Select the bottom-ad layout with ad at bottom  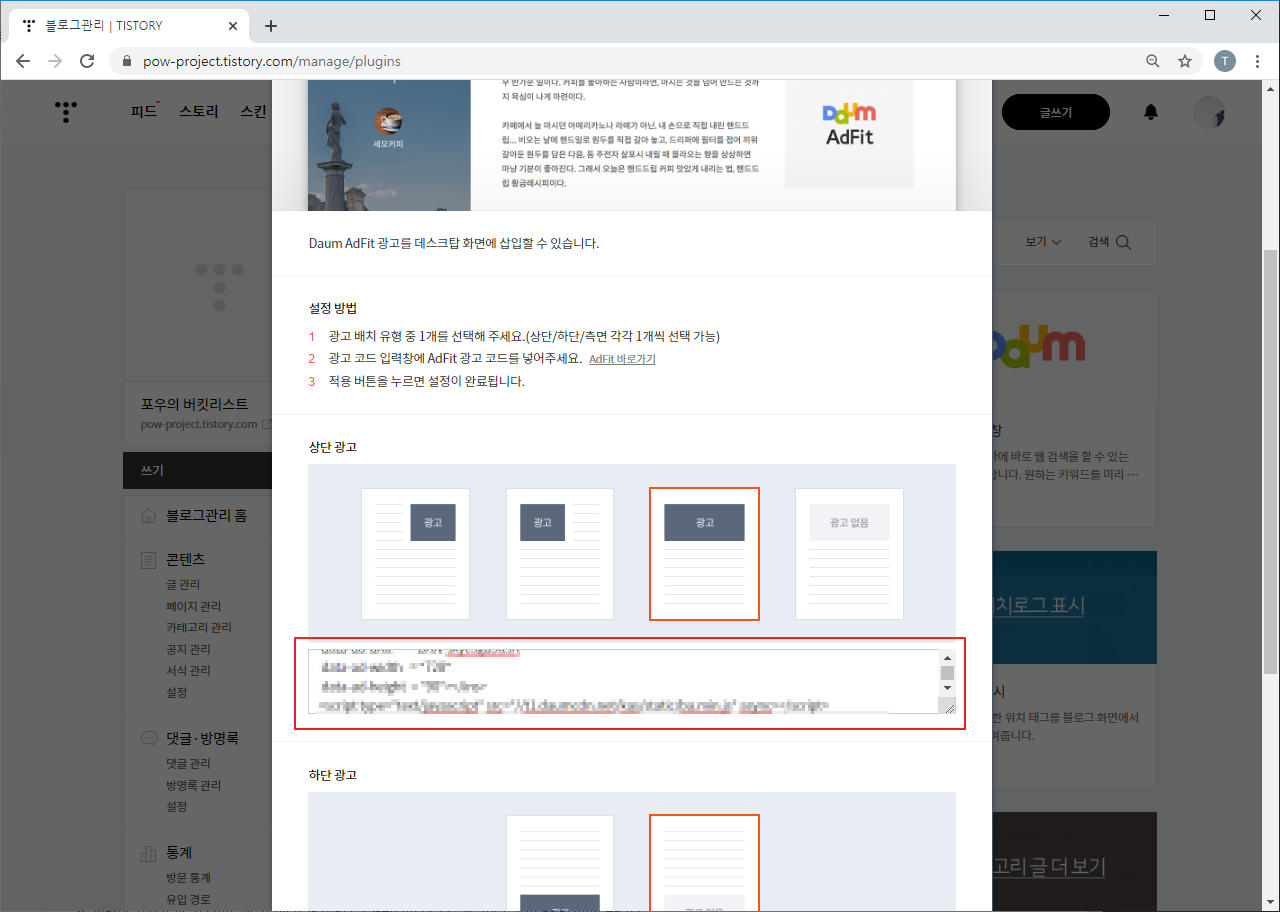(560, 863)
